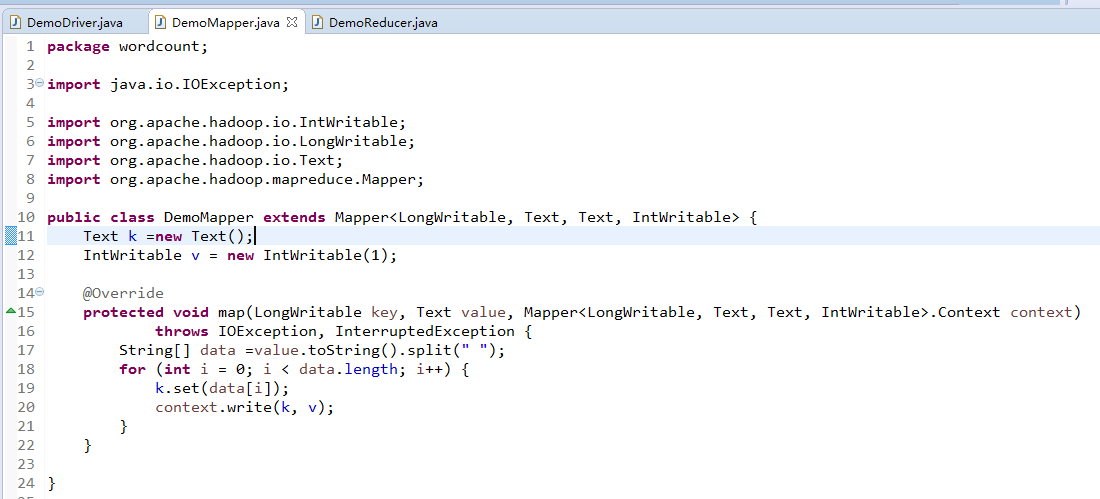The image size is (1100, 499).
Task: Click InterruptedException in the throws clause
Action: click(x=425, y=331)
